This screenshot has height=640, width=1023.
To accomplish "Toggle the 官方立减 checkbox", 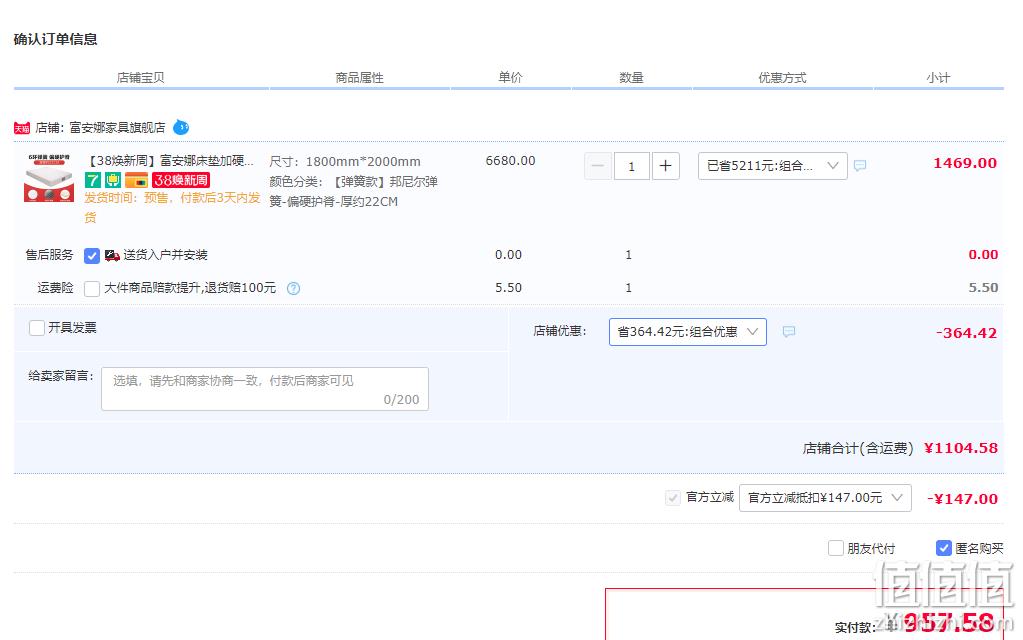I will click(x=673, y=498).
